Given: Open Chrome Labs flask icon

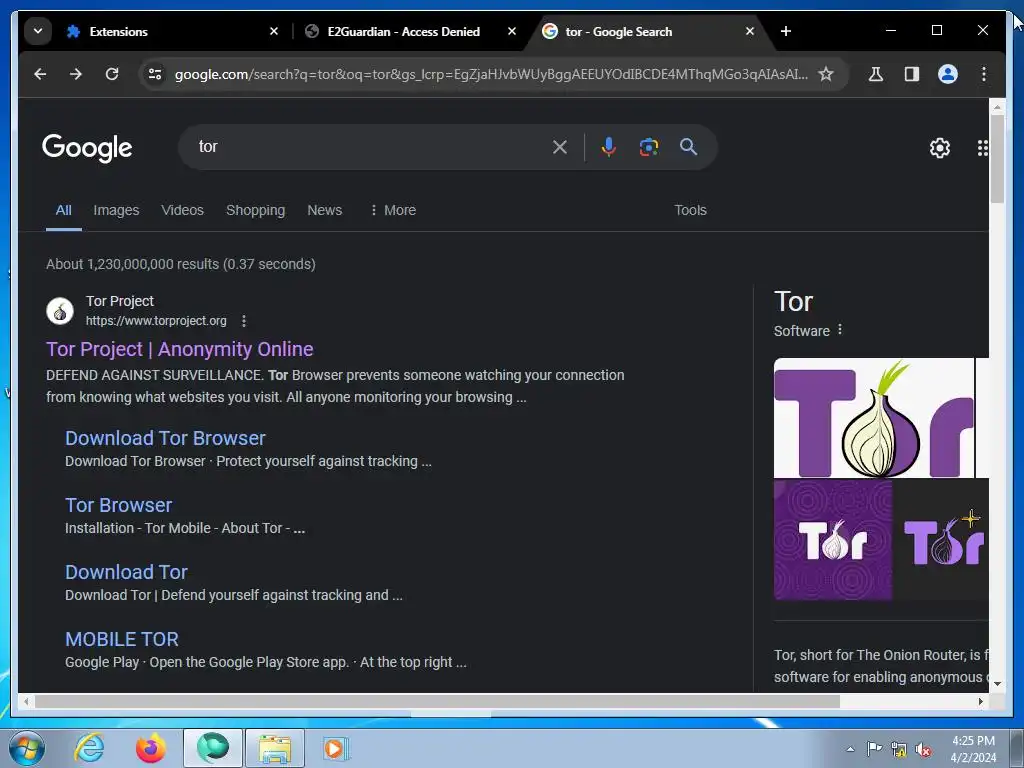Looking at the screenshot, I should point(876,74).
